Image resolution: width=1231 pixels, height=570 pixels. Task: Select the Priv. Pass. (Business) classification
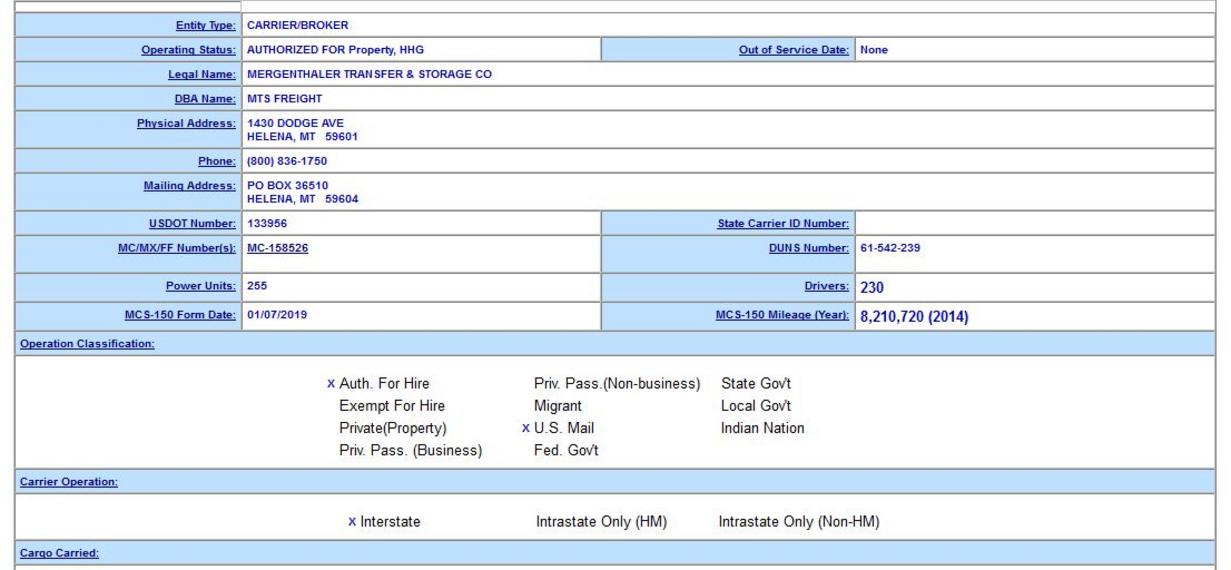(x=410, y=450)
